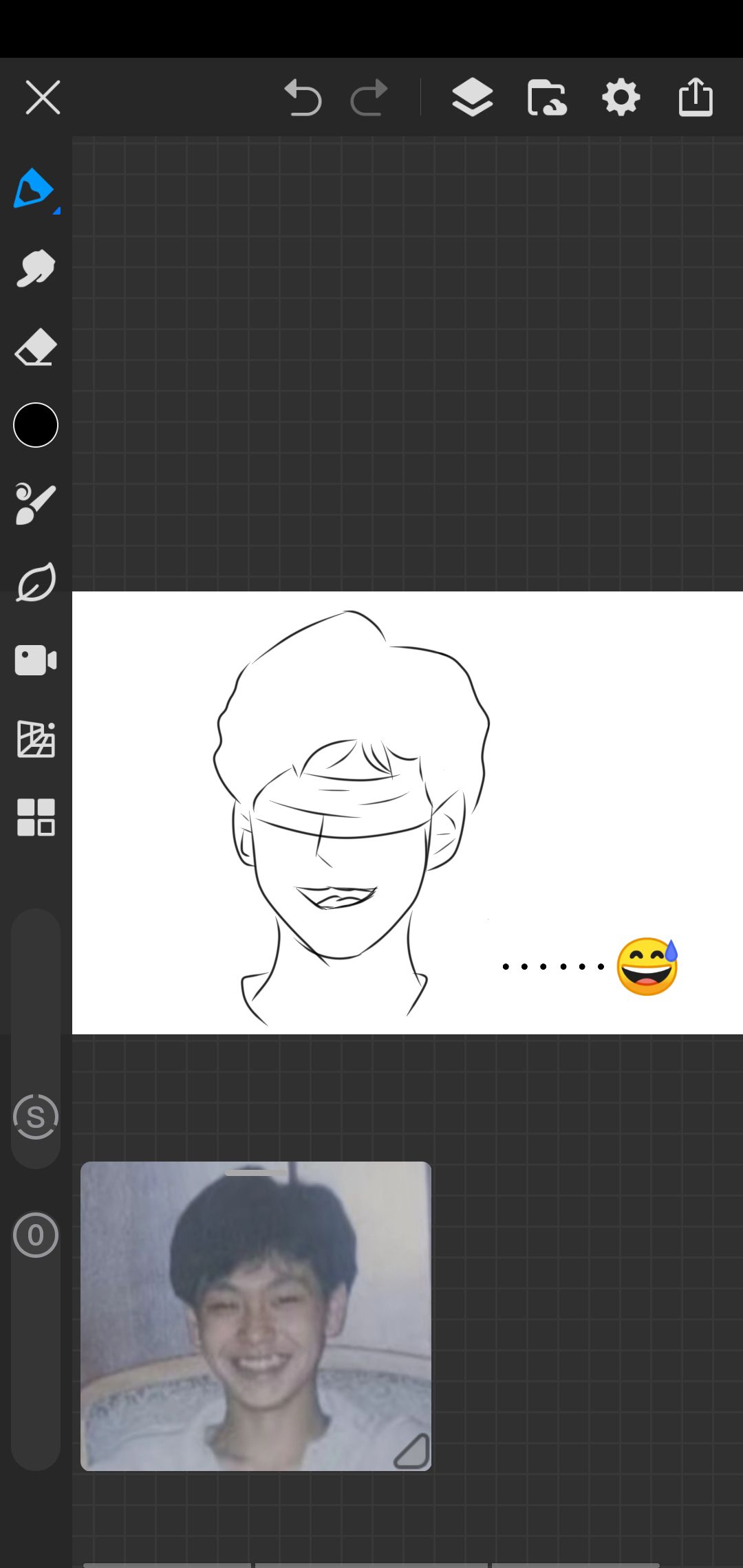The width and height of the screenshot is (743, 1568).
Task: Open the settings gear
Action: [x=621, y=97]
